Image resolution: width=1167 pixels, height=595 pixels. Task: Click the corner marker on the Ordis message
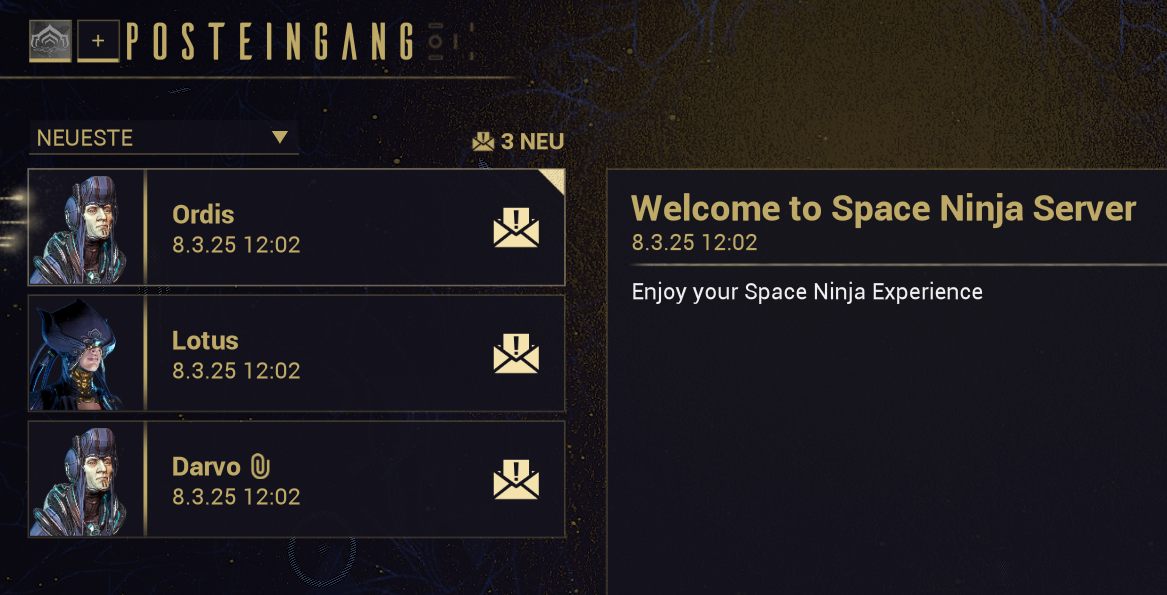554,179
